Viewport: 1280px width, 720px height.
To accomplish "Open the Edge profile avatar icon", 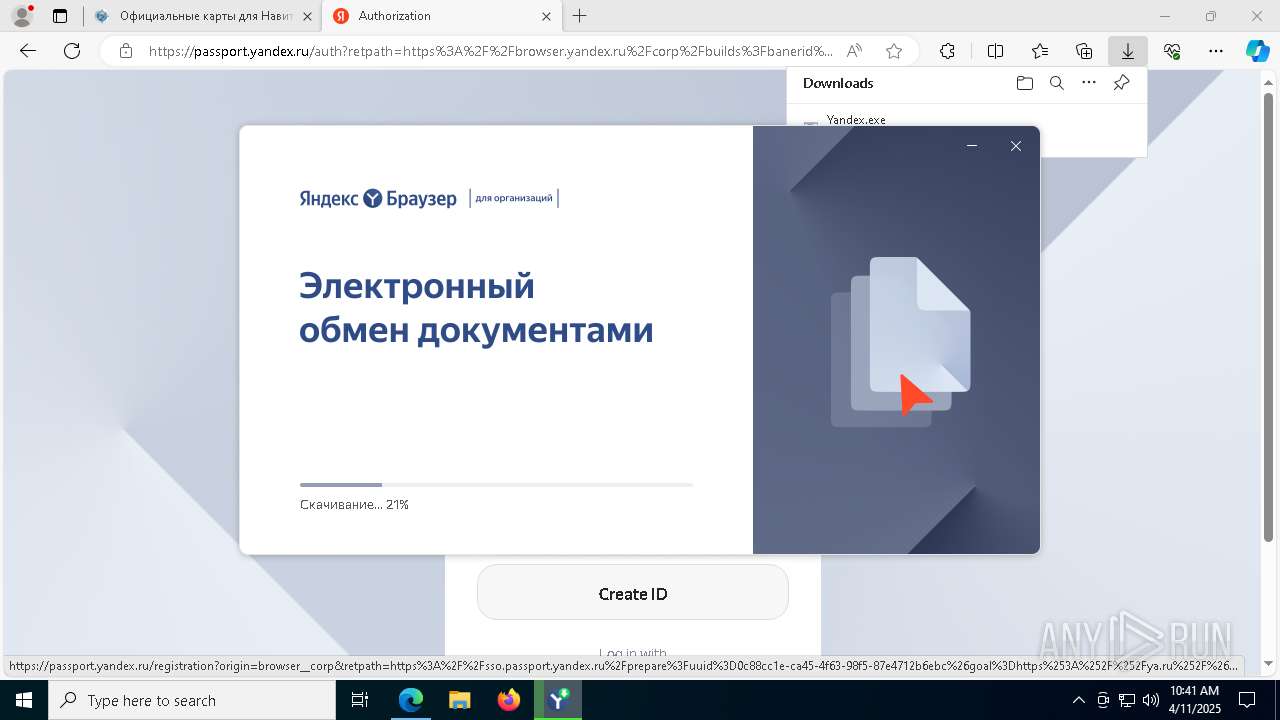I will (x=22, y=16).
